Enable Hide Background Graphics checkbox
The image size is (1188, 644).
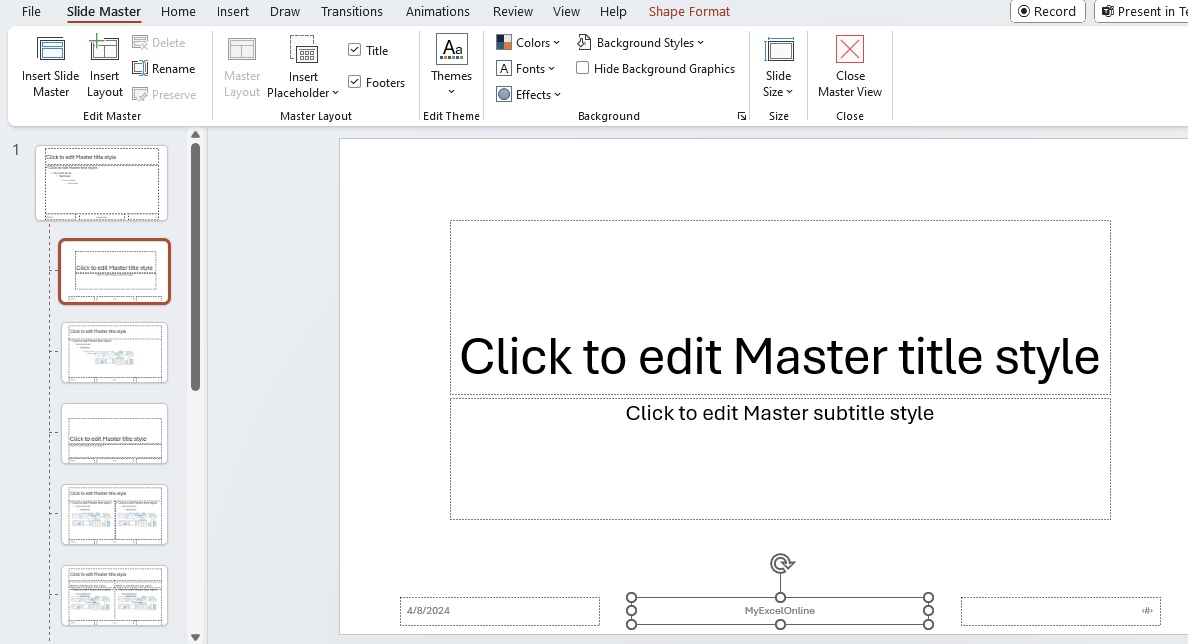click(583, 68)
